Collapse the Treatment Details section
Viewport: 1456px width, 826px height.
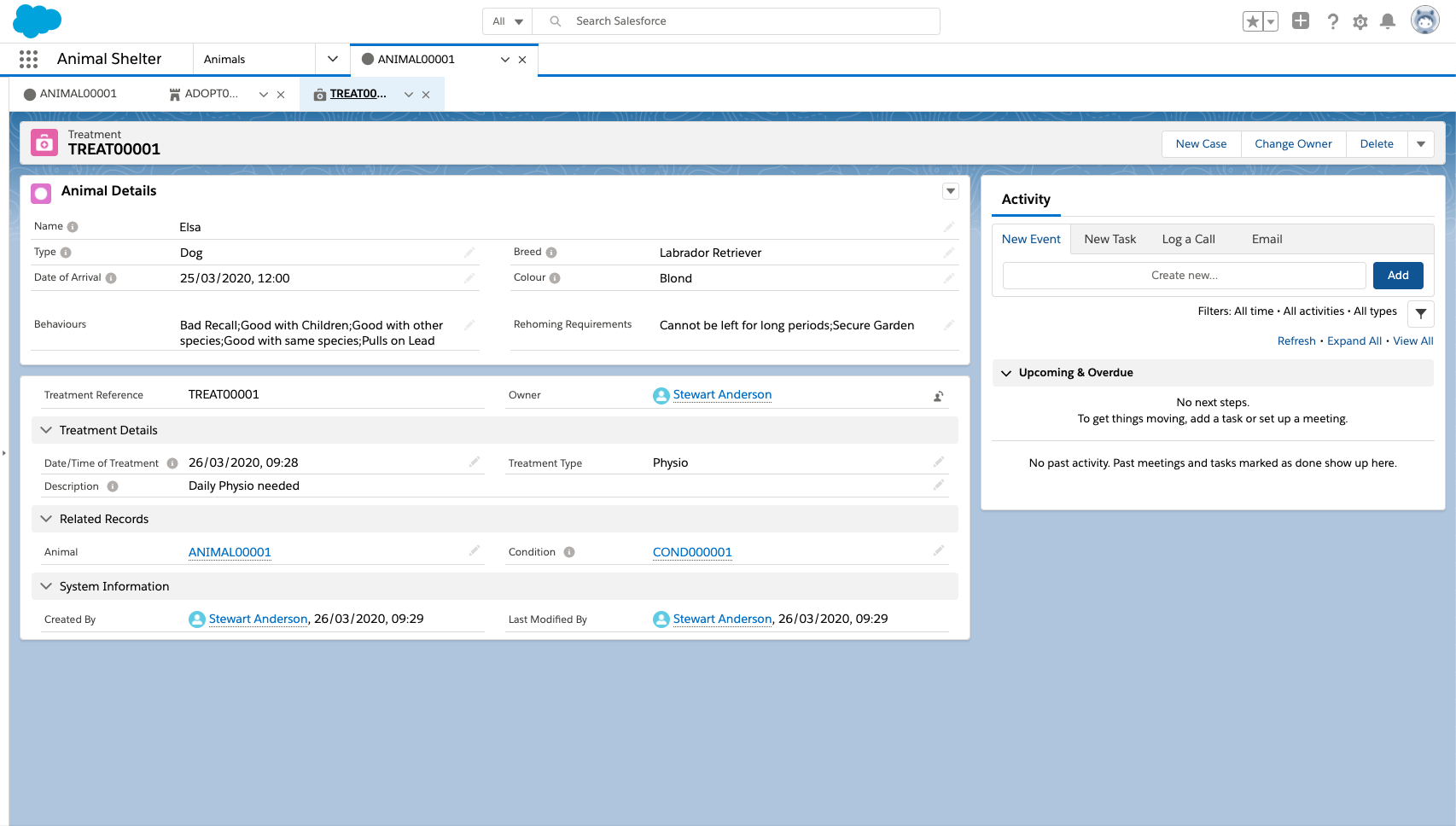tap(46, 430)
